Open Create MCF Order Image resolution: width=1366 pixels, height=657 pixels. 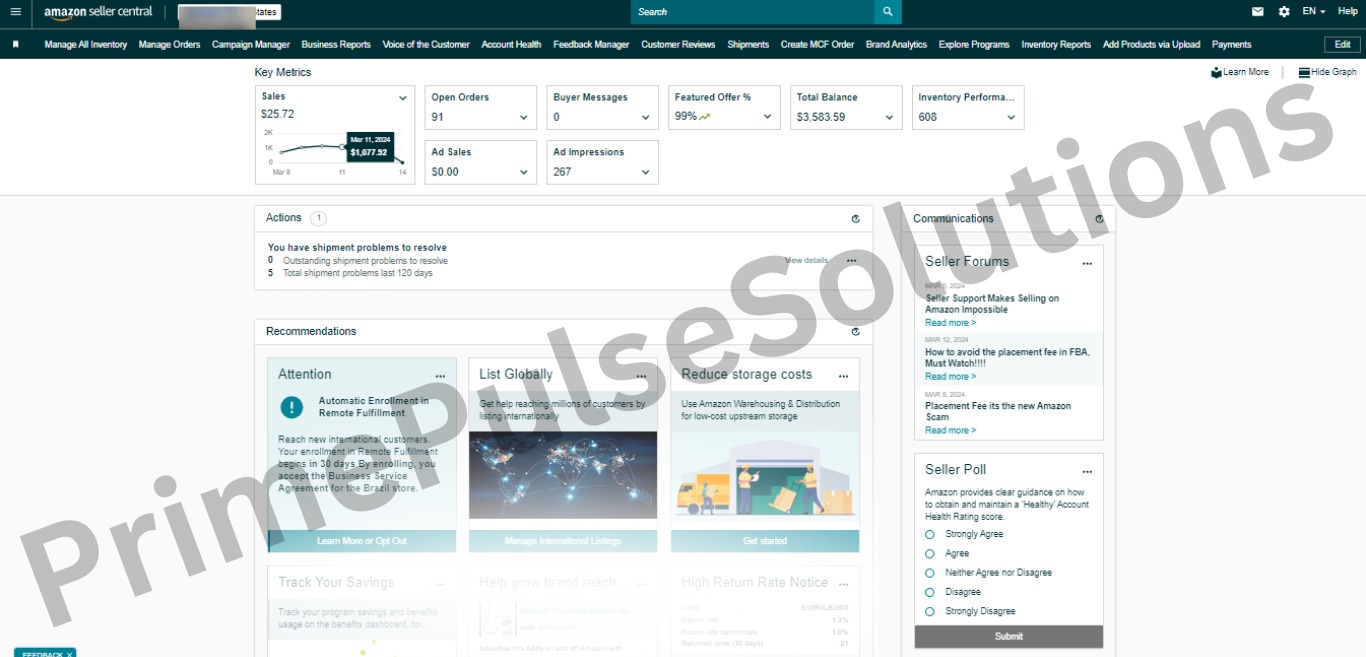[817, 44]
